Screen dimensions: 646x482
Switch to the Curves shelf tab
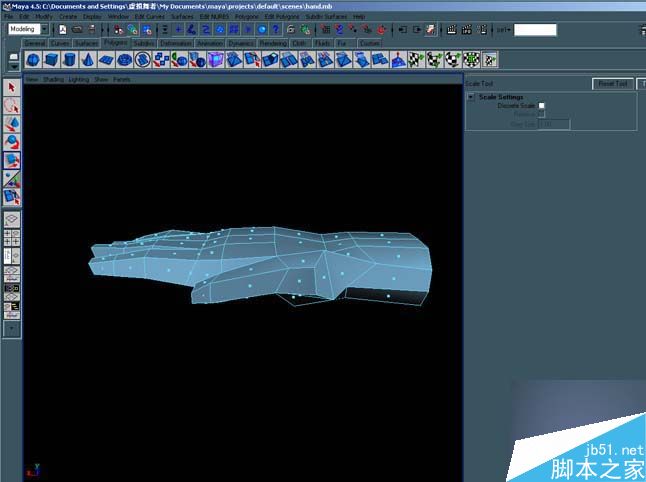pos(60,43)
